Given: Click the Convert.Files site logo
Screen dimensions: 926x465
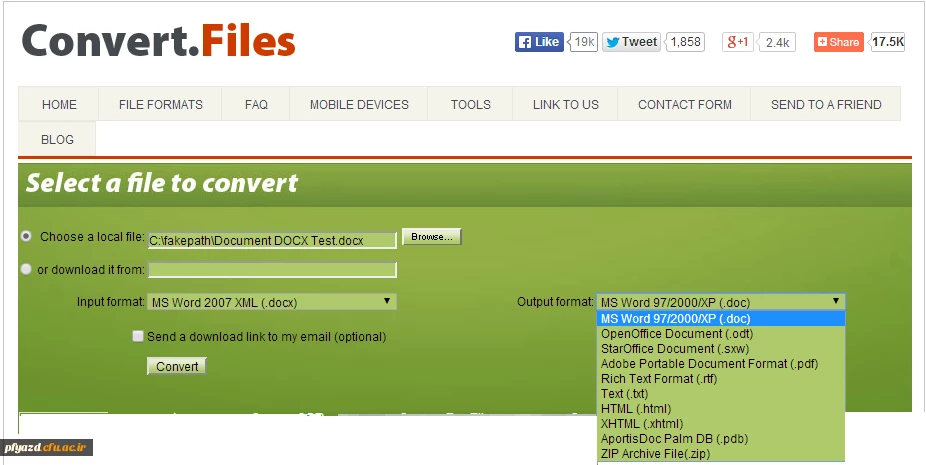Looking at the screenshot, I should [158, 41].
